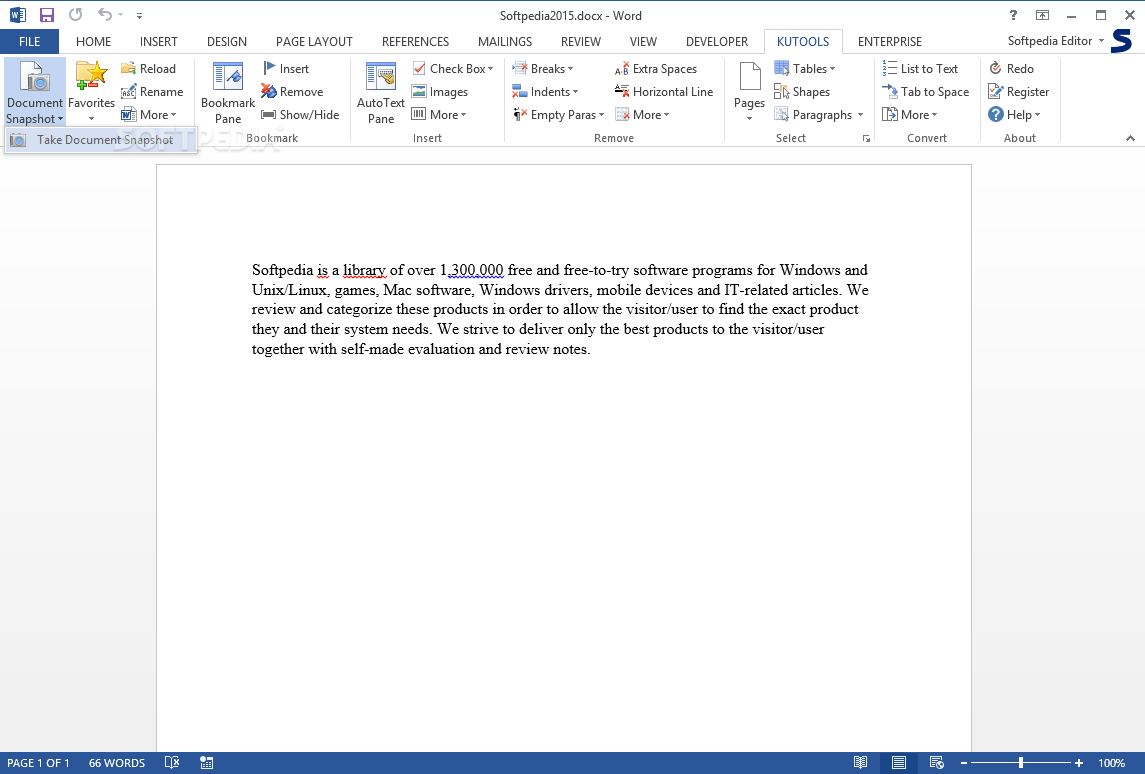Viewport: 1145px width, 774px height.
Task: Click the 66 WORDS count
Action: [x=117, y=763]
